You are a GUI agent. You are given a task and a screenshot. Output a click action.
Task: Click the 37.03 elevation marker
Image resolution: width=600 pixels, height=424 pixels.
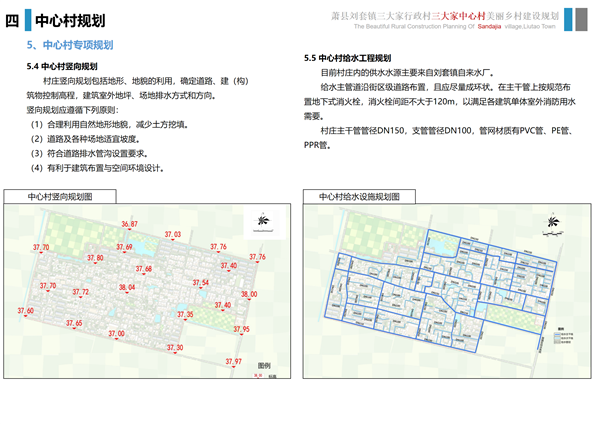pyautogui.click(x=171, y=234)
